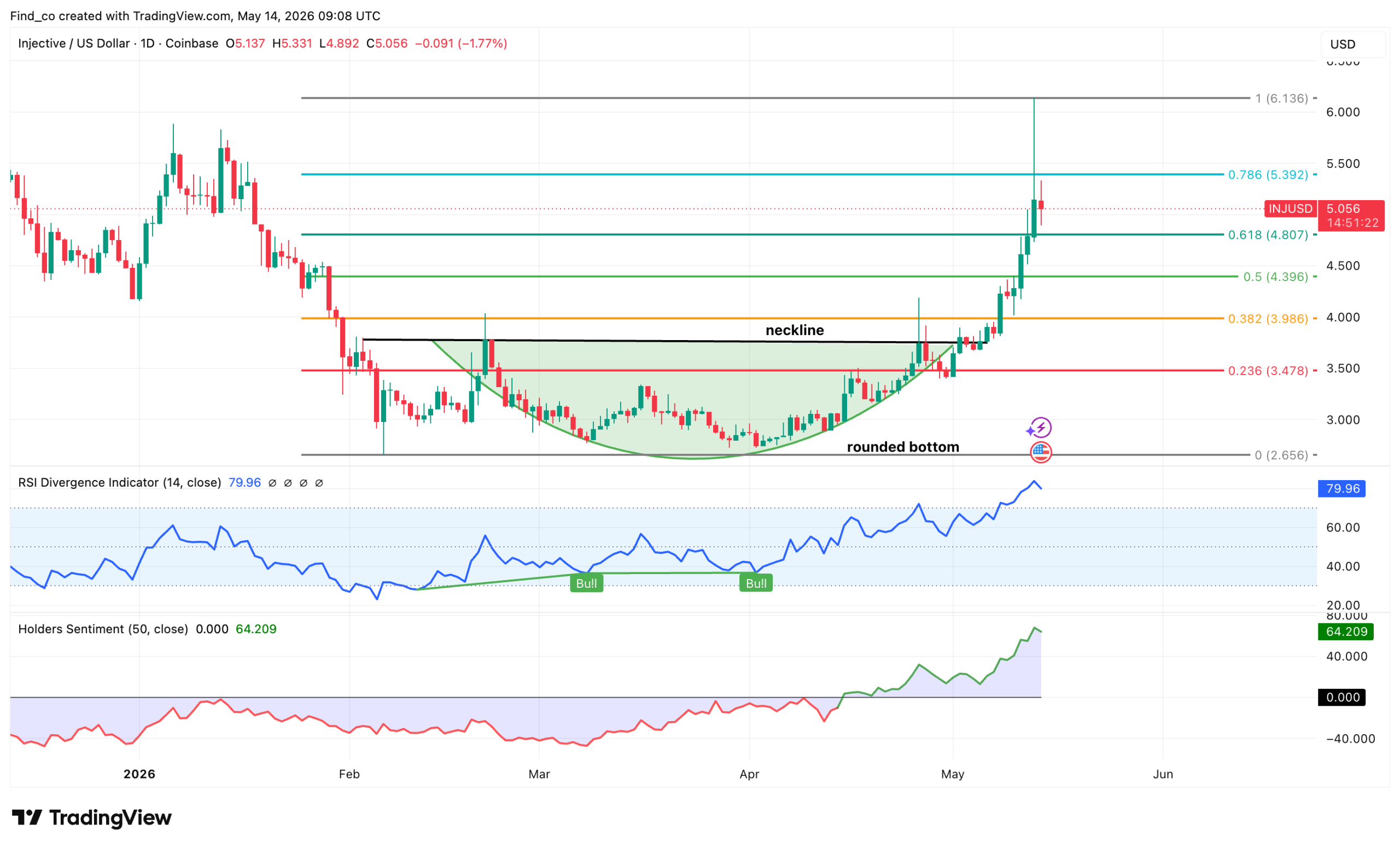Click the current price 5.056 tag
The width and height of the screenshot is (1400, 848).
[x=1351, y=208]
